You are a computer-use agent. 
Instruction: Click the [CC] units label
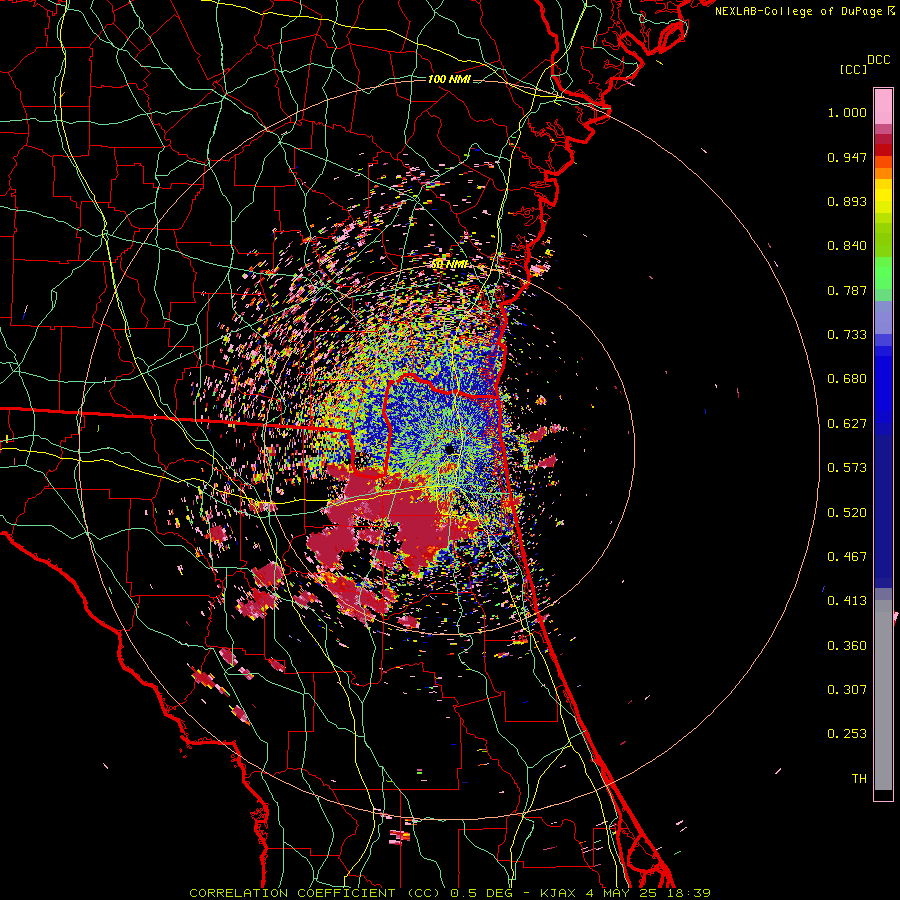pos(854,69)
